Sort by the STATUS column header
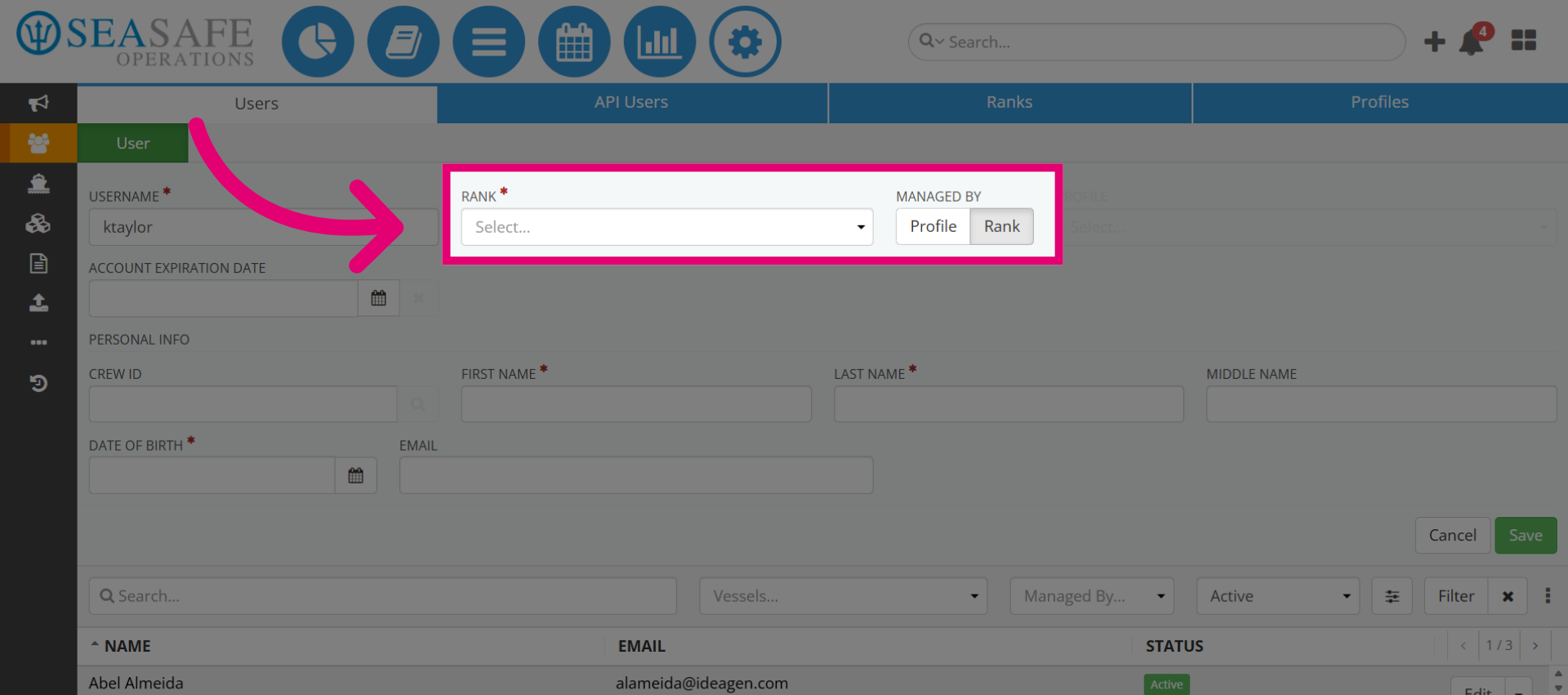1568x695 pixels. point(1174,646)
